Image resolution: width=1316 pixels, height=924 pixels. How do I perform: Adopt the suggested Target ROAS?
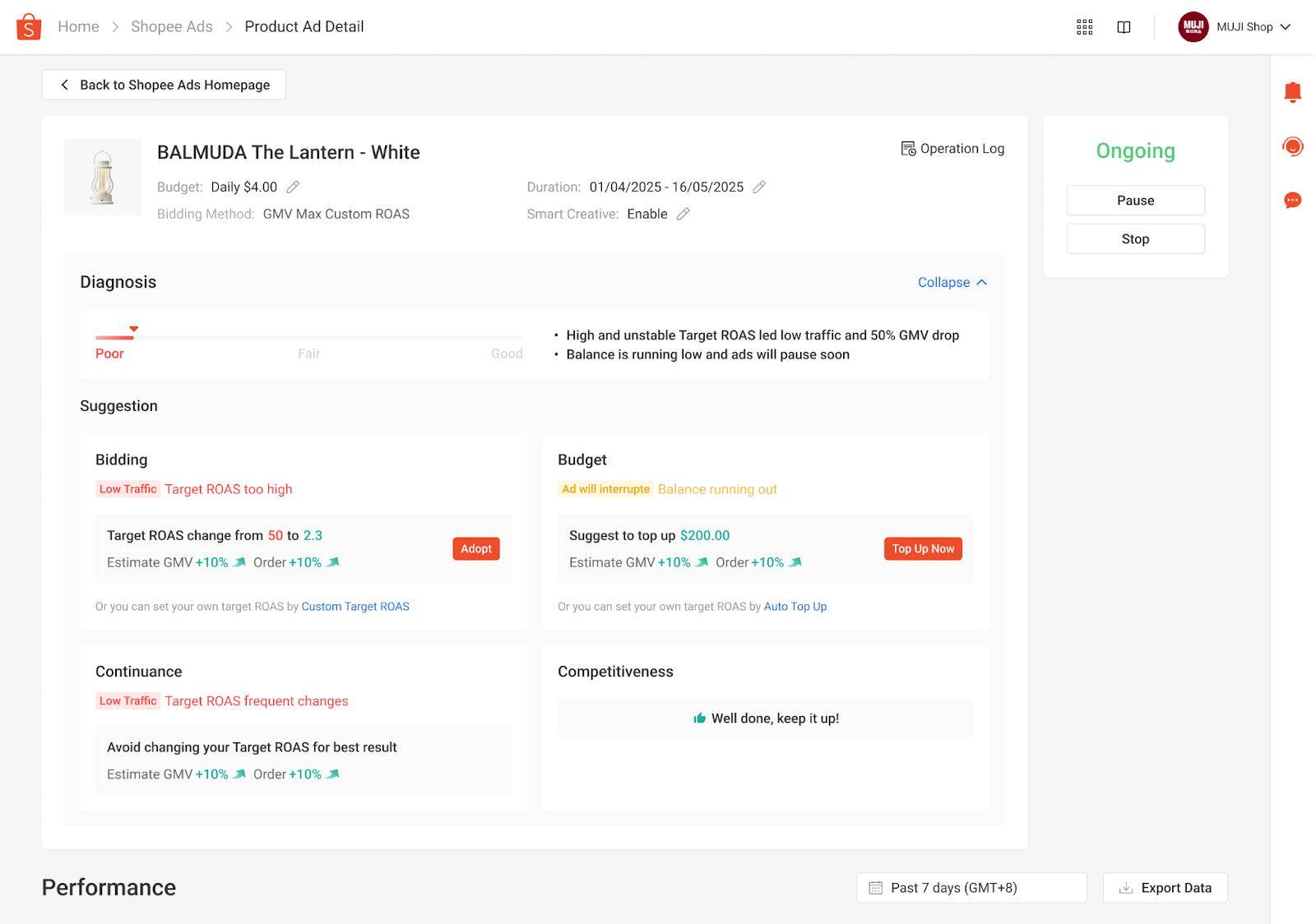(476, 548)
